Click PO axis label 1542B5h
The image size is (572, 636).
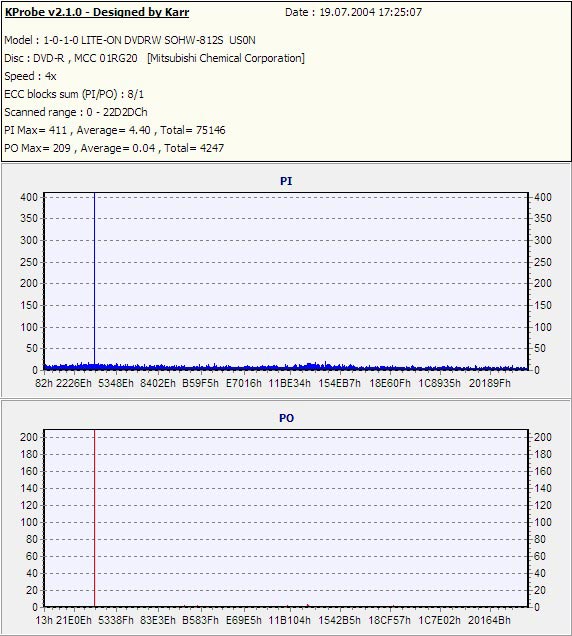(x=340, y=620)
